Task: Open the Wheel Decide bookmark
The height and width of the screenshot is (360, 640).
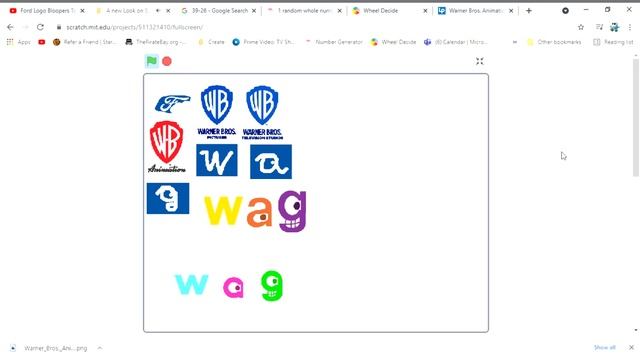Action: [x=393, y=42]
